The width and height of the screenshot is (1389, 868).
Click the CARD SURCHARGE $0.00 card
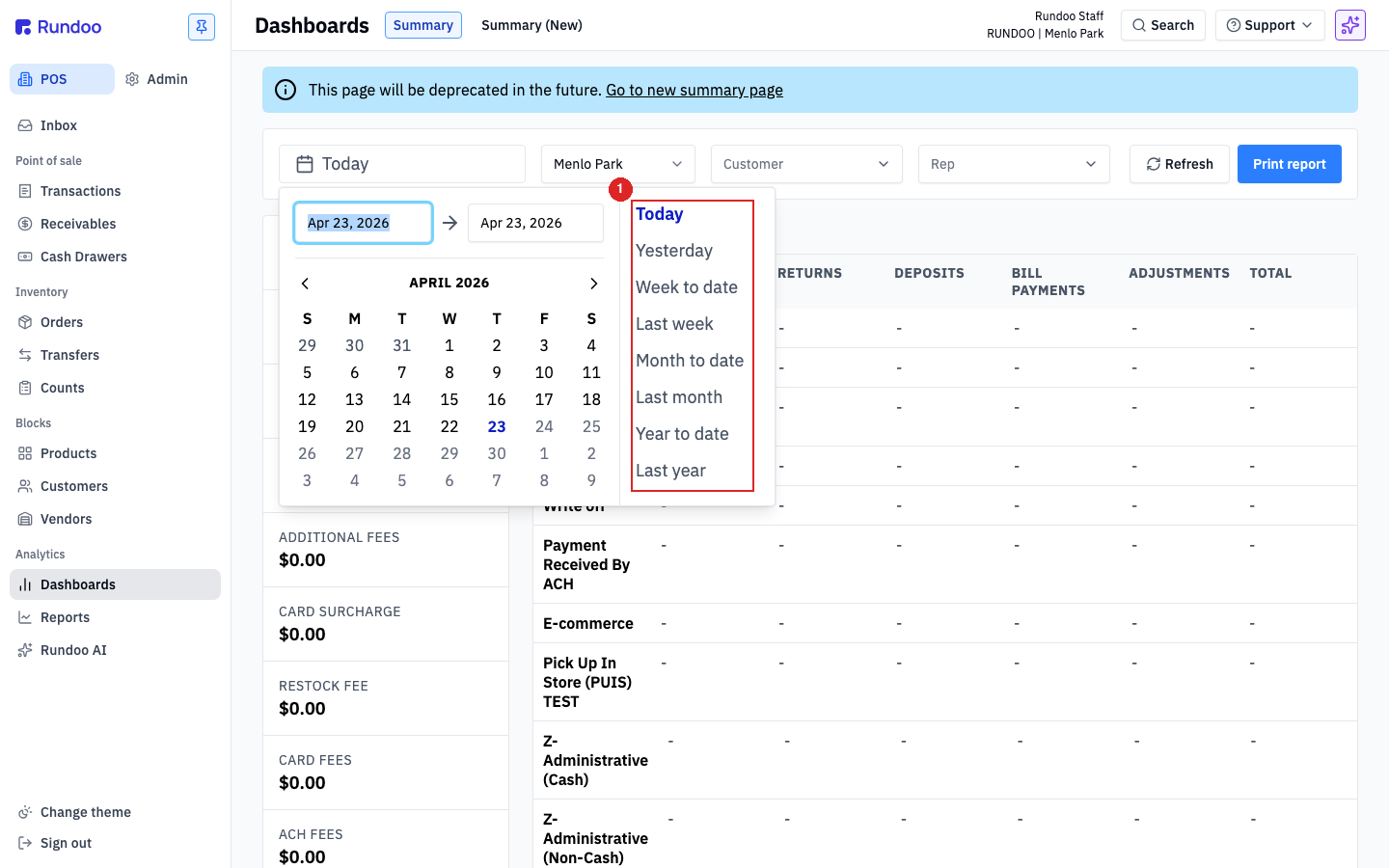click(386, 624)
